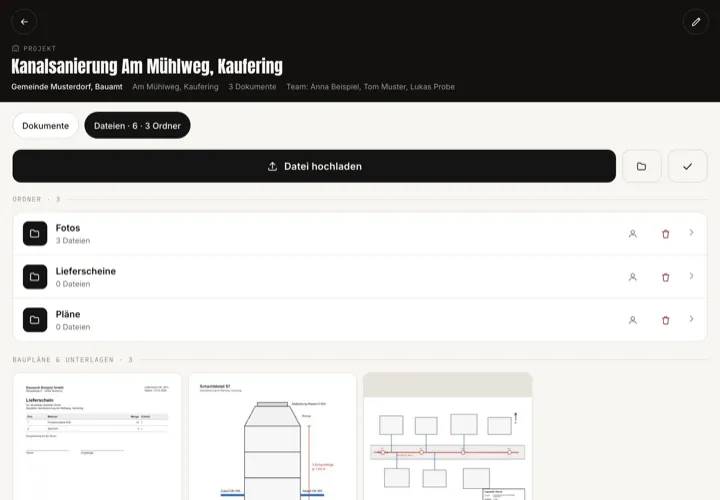Click the project title Kanalsanierung Am Mühlweg, Kaufering
The width and height of the screenshot is (720, 500).
pyautogui.click(x=147, y=66)
